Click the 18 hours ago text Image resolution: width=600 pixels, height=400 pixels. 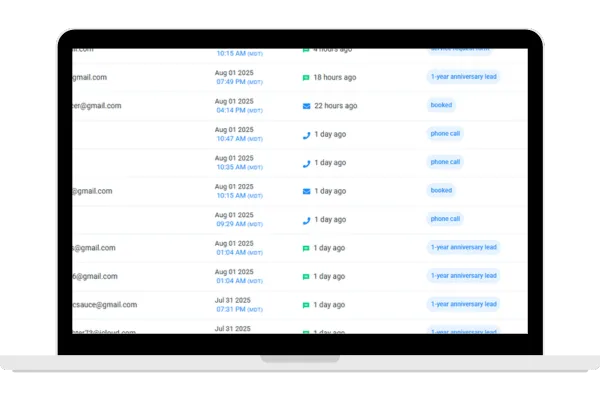point(335,77)
